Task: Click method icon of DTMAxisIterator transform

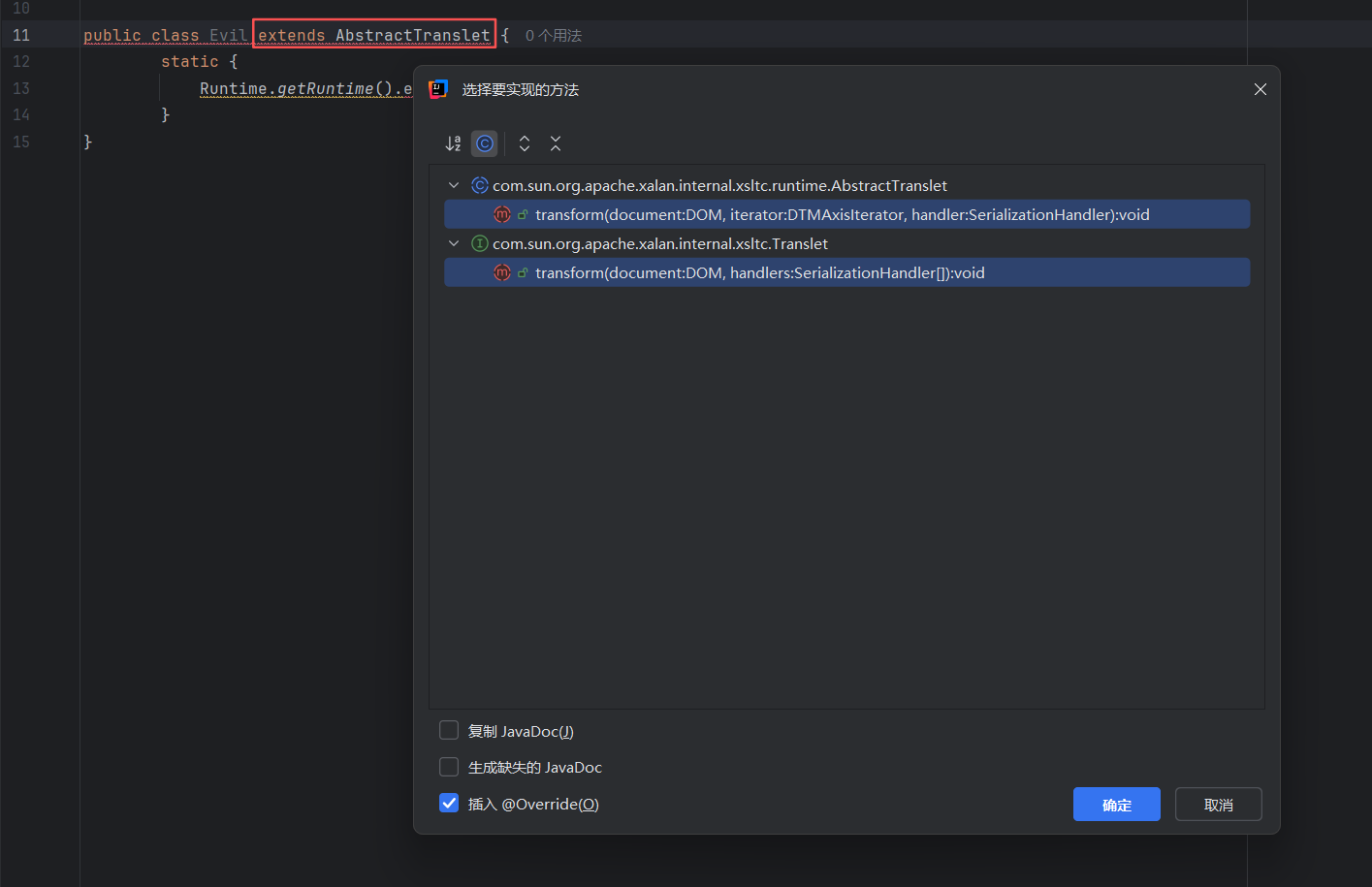Action: coord(501,214)
